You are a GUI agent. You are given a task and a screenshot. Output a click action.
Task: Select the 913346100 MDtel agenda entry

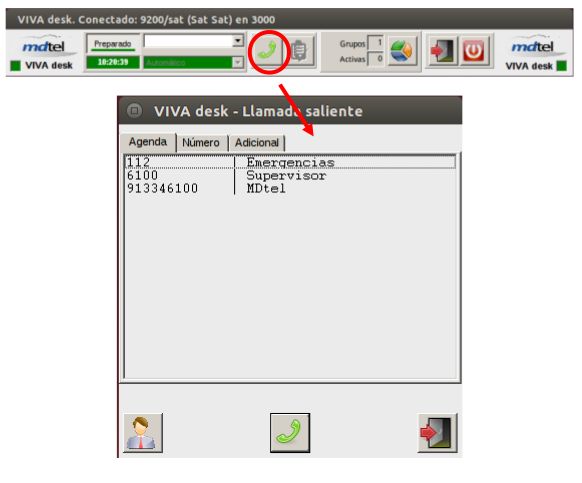coord(290,188)
